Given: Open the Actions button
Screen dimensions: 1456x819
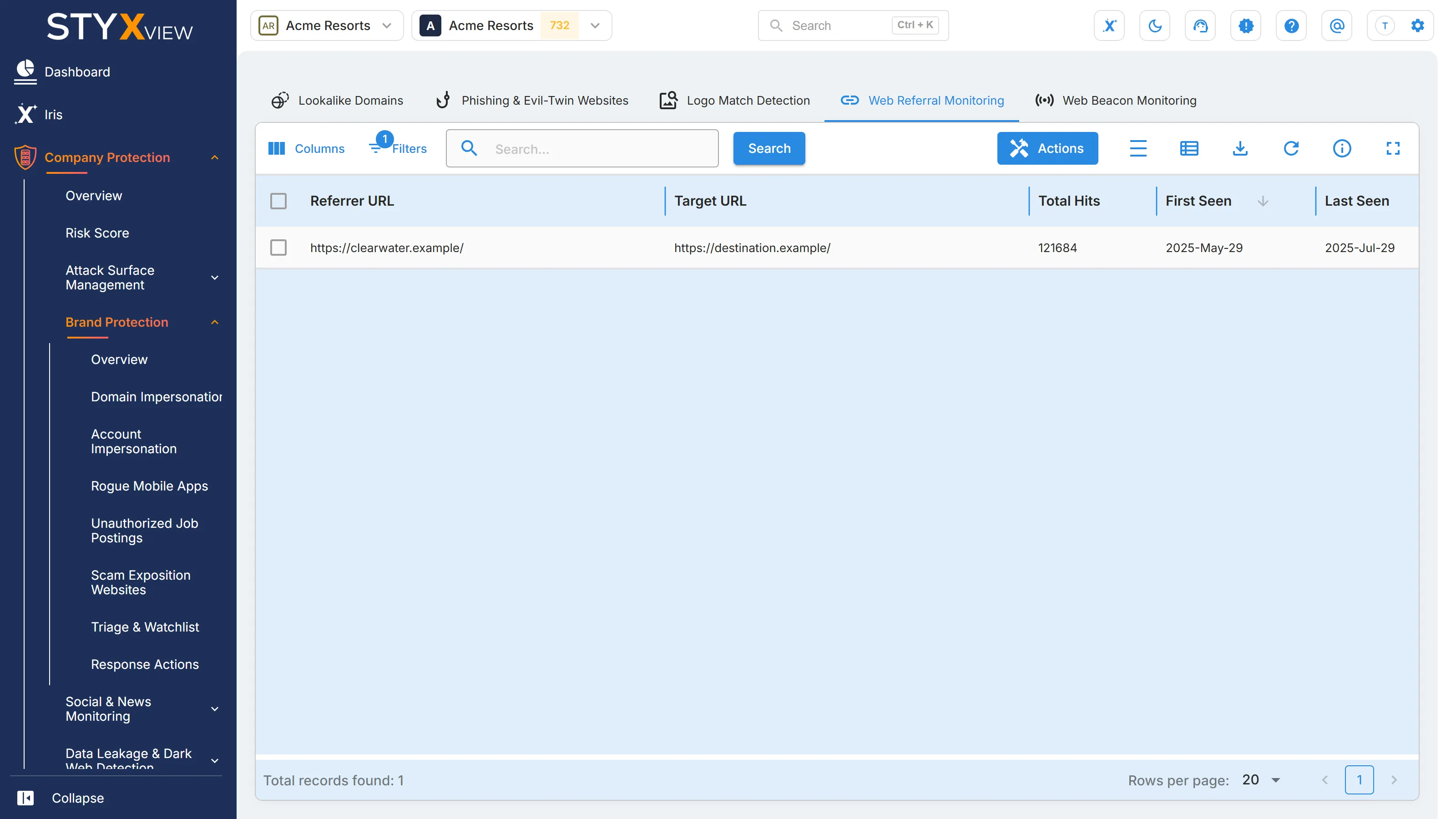Looking at the screenshot, I should [1047, 148].
